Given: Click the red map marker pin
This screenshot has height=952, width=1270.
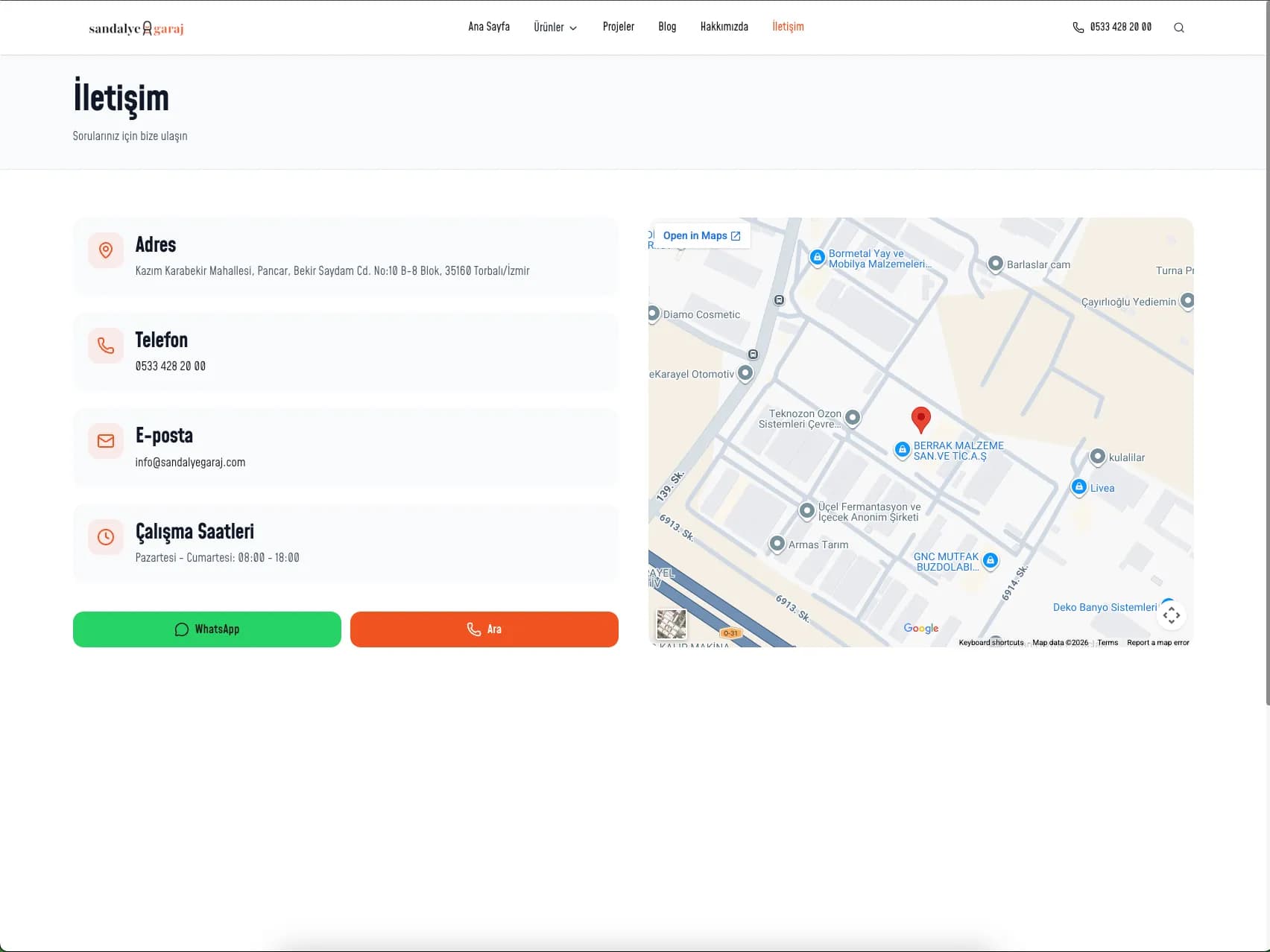Looking at the screenshot, I should pos(921,420).
